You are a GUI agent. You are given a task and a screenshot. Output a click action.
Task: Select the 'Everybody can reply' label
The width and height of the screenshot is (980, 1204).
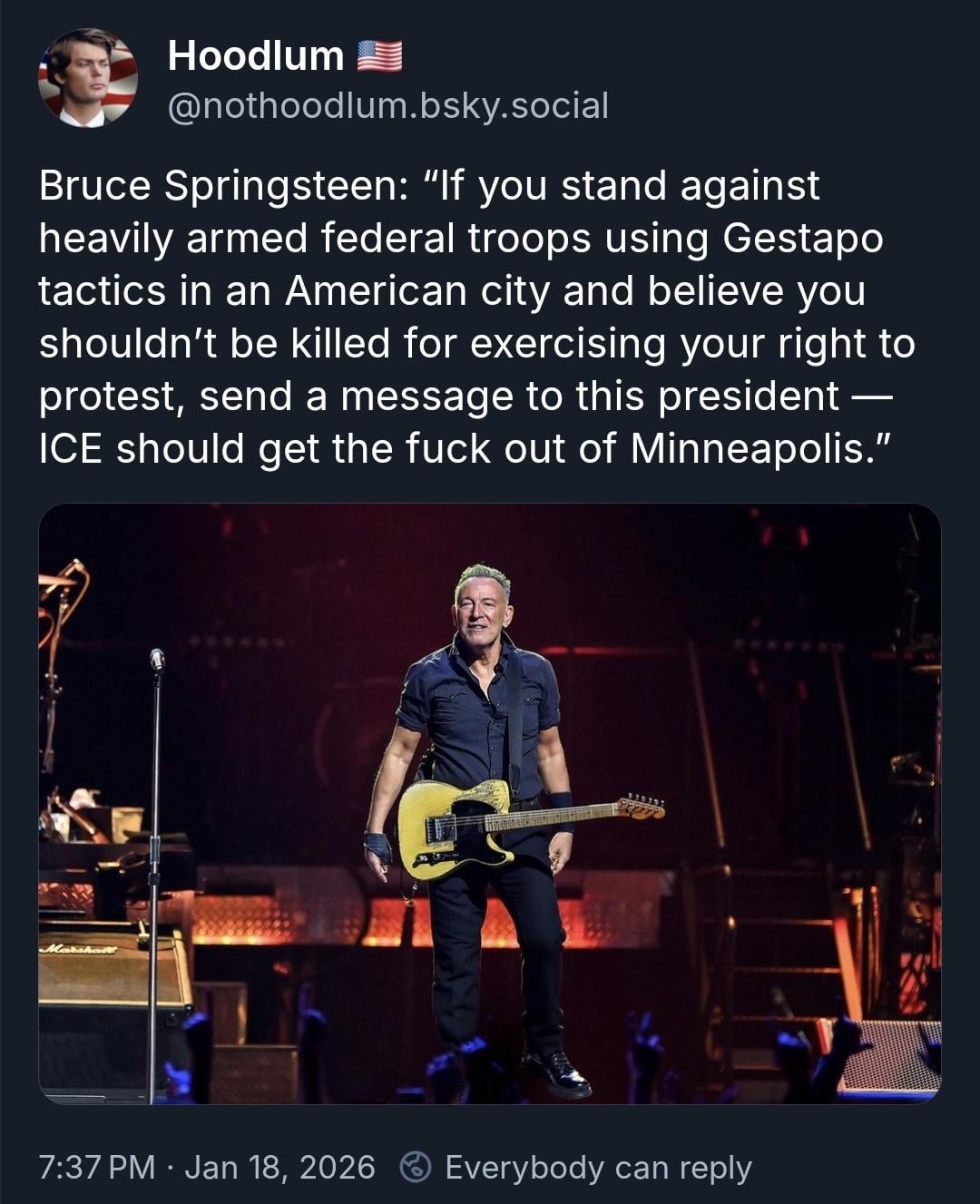598,1167
